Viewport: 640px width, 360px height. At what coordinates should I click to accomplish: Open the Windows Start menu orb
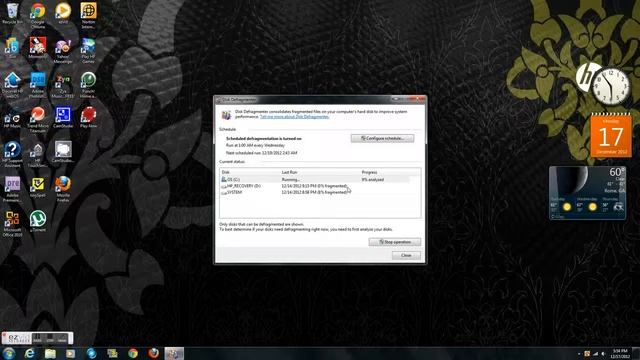point(9,353)
